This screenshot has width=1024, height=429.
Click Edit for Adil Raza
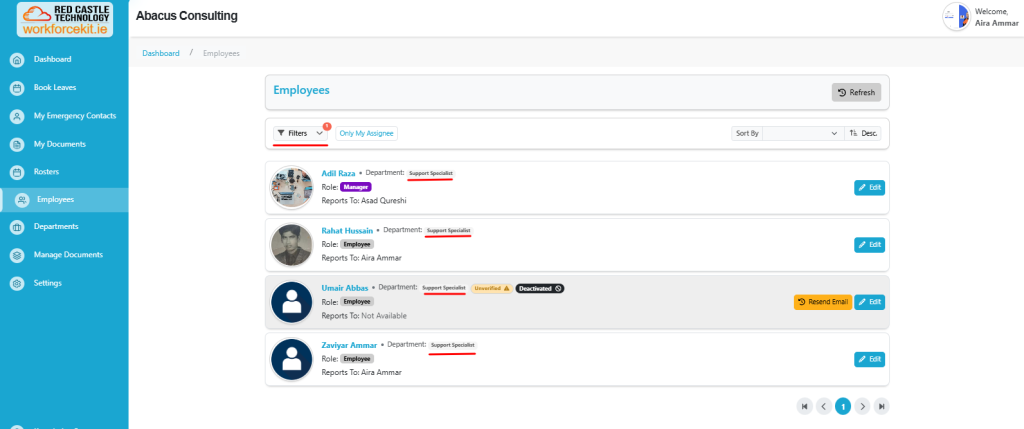point(869,187)
